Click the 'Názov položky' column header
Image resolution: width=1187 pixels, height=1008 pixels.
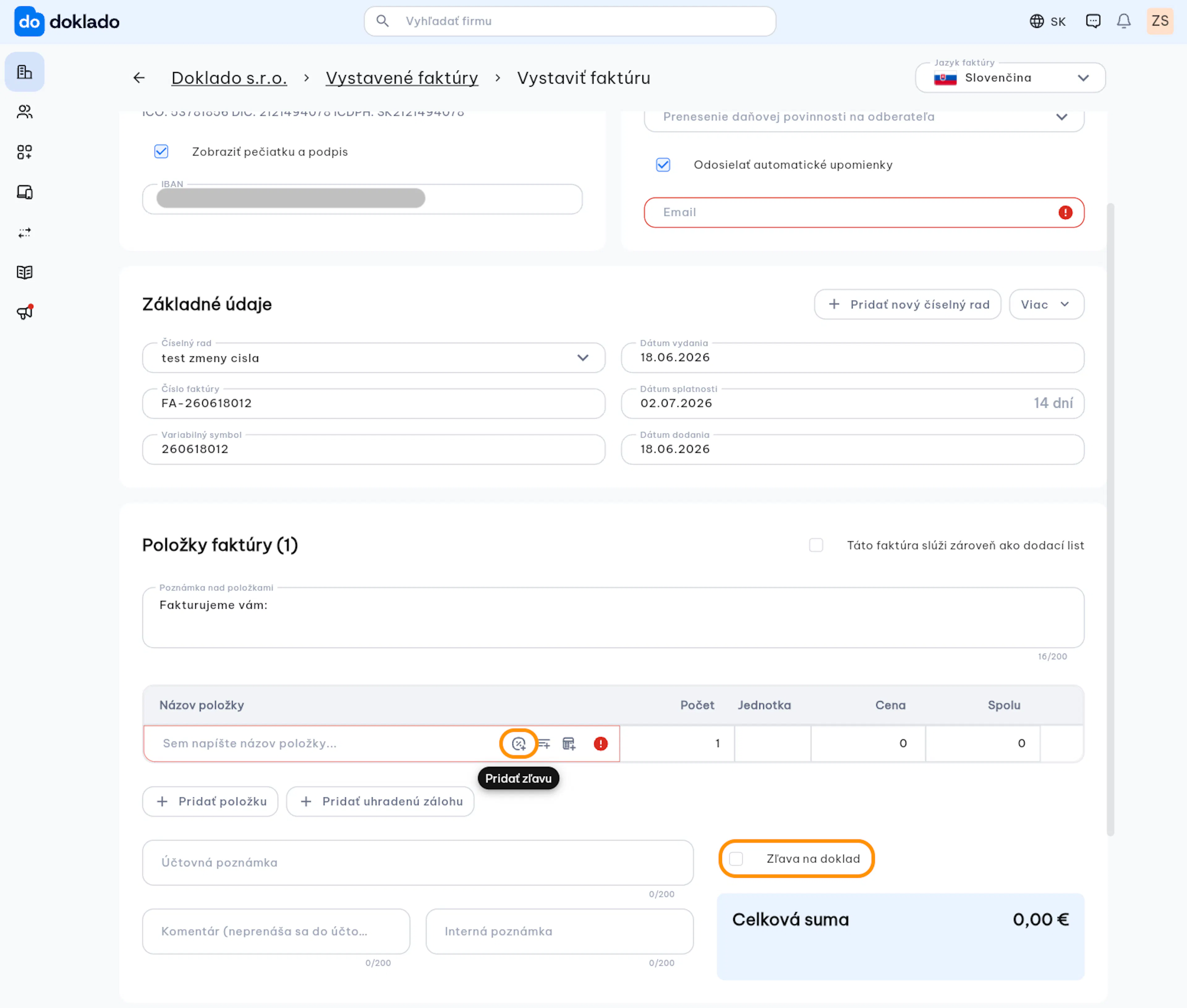click(202, 705)
